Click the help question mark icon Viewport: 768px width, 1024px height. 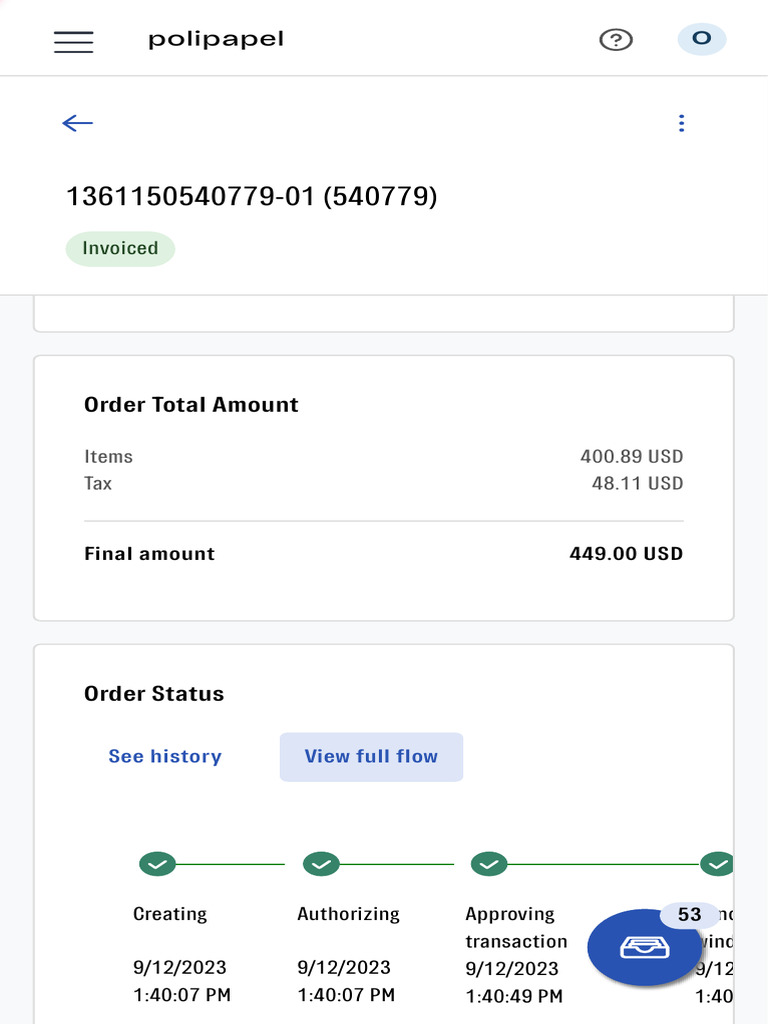(616, 40)
